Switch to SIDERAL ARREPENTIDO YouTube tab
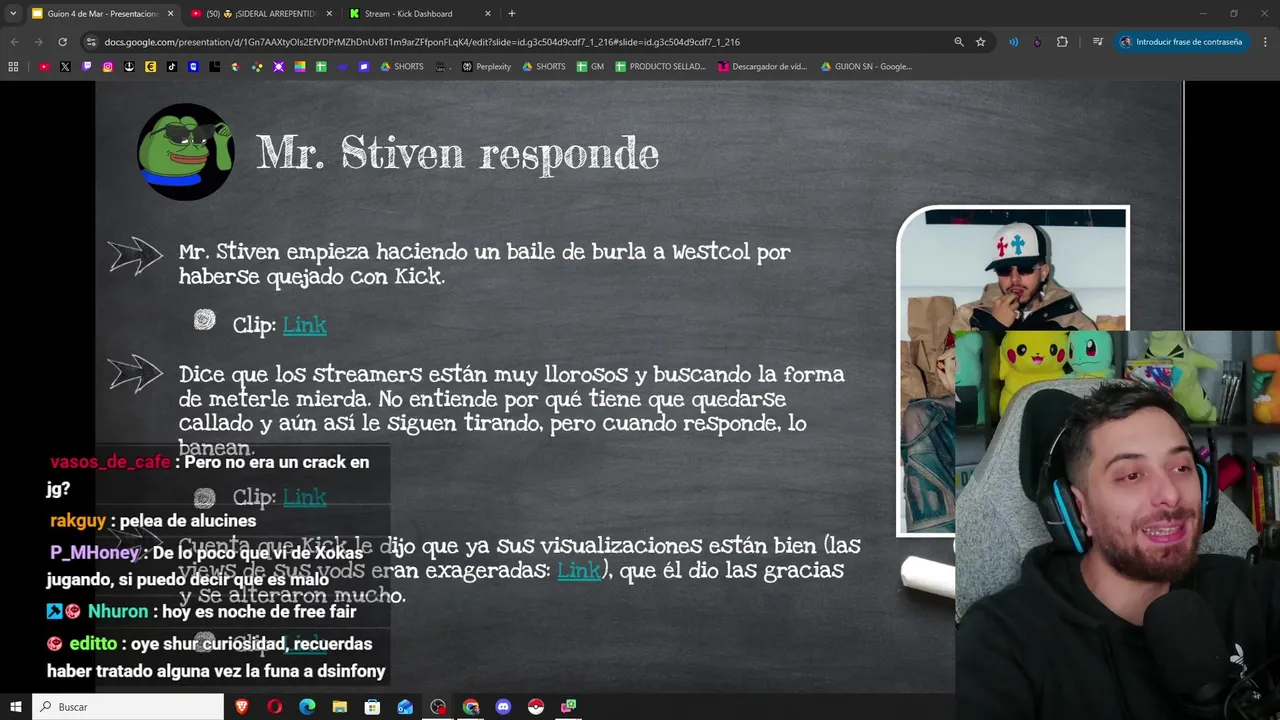This screenshot has height=720, width=1280. click(261, 14)
